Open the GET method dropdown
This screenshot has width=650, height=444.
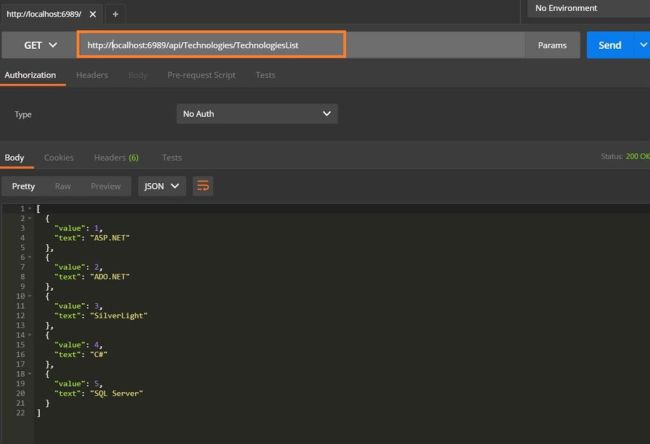pos(40,45)
